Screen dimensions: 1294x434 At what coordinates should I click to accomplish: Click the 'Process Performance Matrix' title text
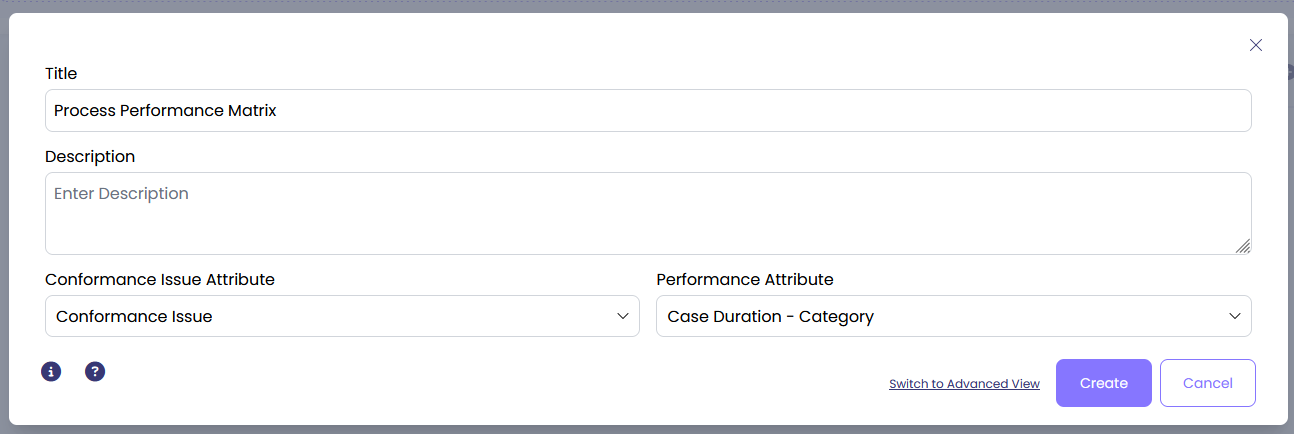click(165, 111)
